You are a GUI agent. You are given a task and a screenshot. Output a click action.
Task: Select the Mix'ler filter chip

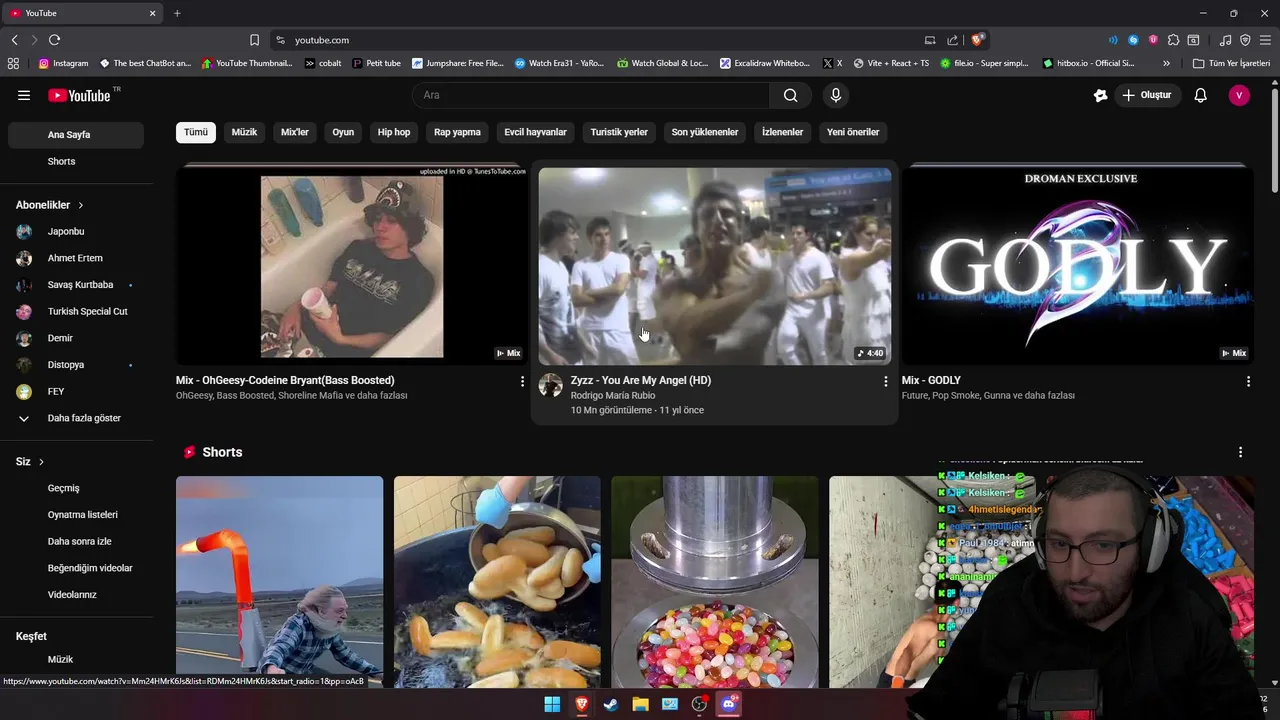coord(295,132)
